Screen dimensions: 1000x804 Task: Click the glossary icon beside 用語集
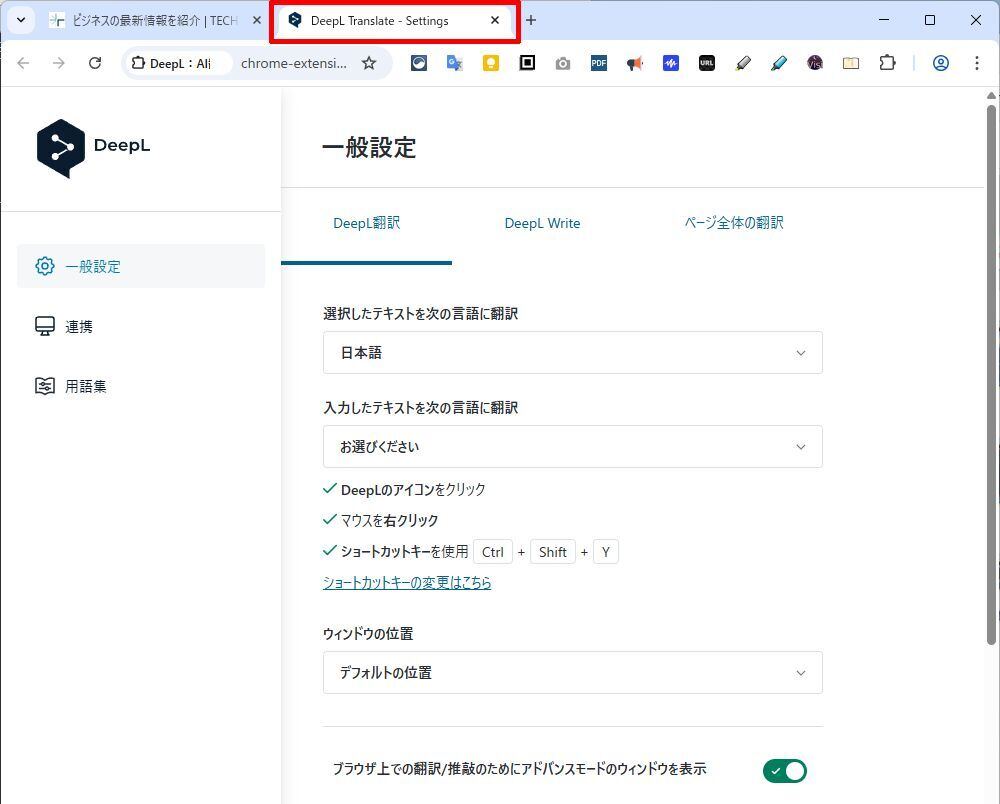45,386
